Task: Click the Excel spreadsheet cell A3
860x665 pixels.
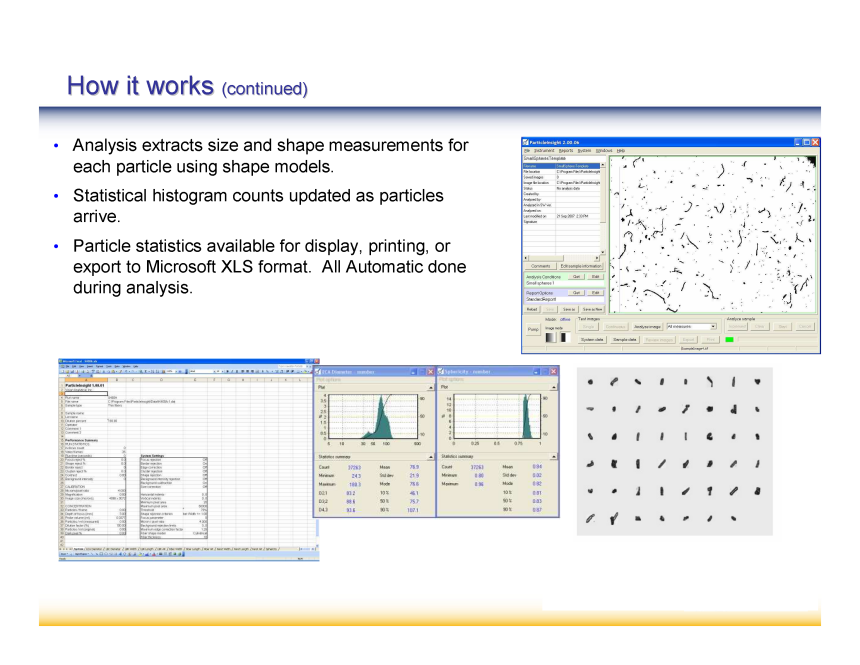Action: pos(84,391)
